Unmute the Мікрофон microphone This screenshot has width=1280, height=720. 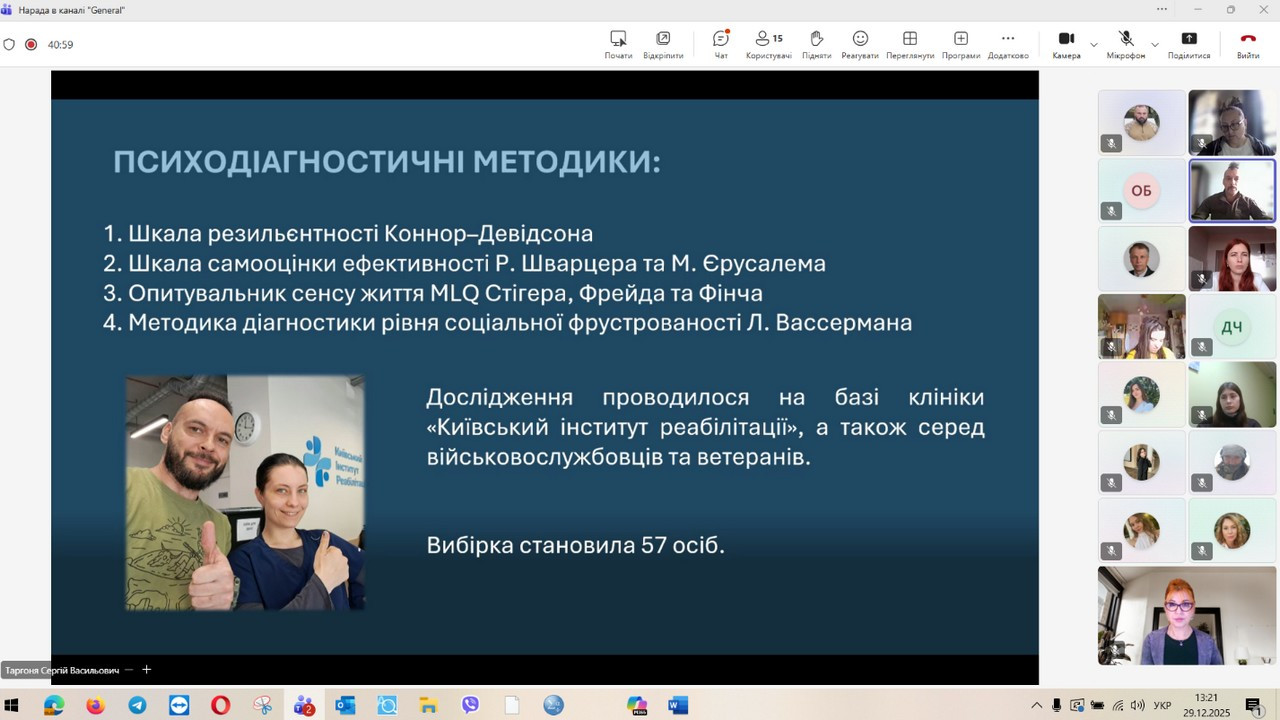click(x=1125, y=43)
